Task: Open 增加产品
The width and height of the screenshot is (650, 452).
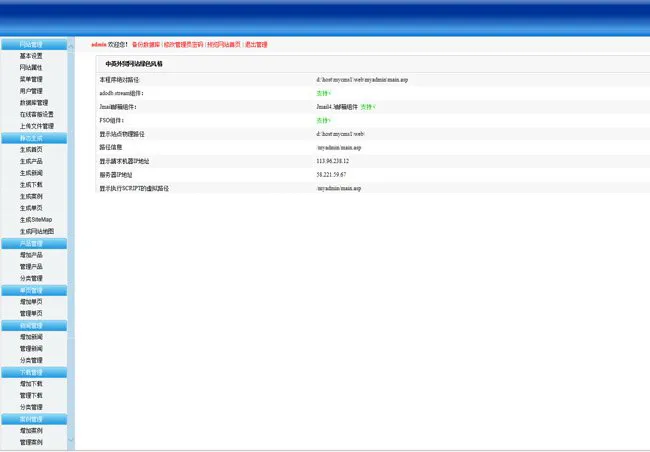Action: [x=31, y=255]
